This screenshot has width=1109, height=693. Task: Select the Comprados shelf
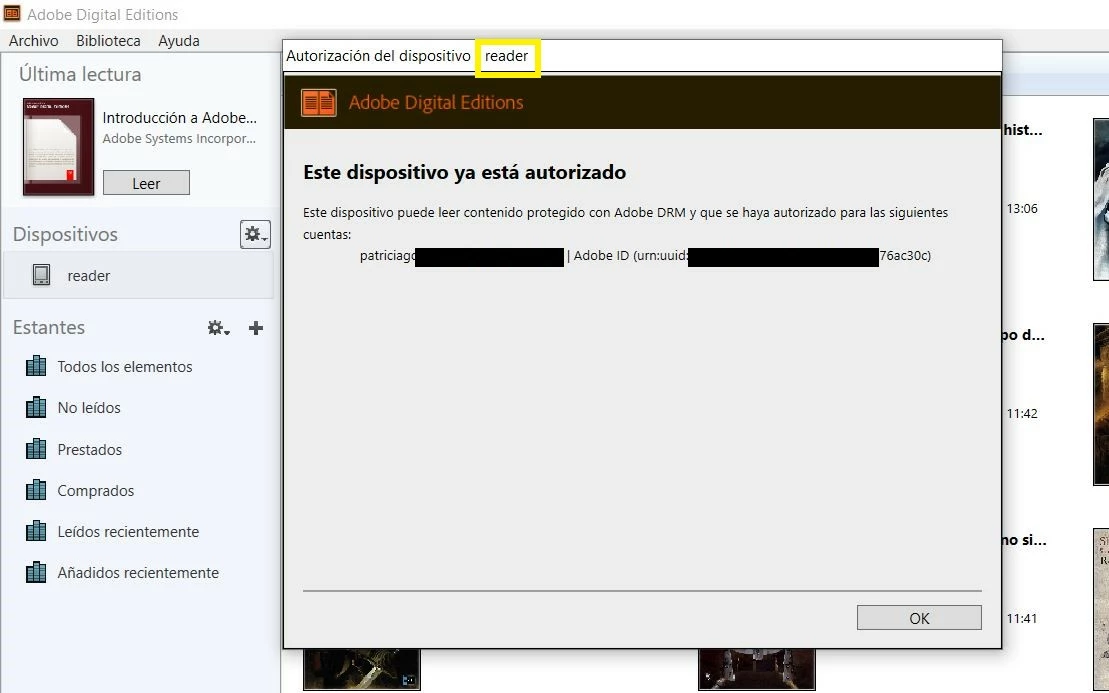(95, 490)
